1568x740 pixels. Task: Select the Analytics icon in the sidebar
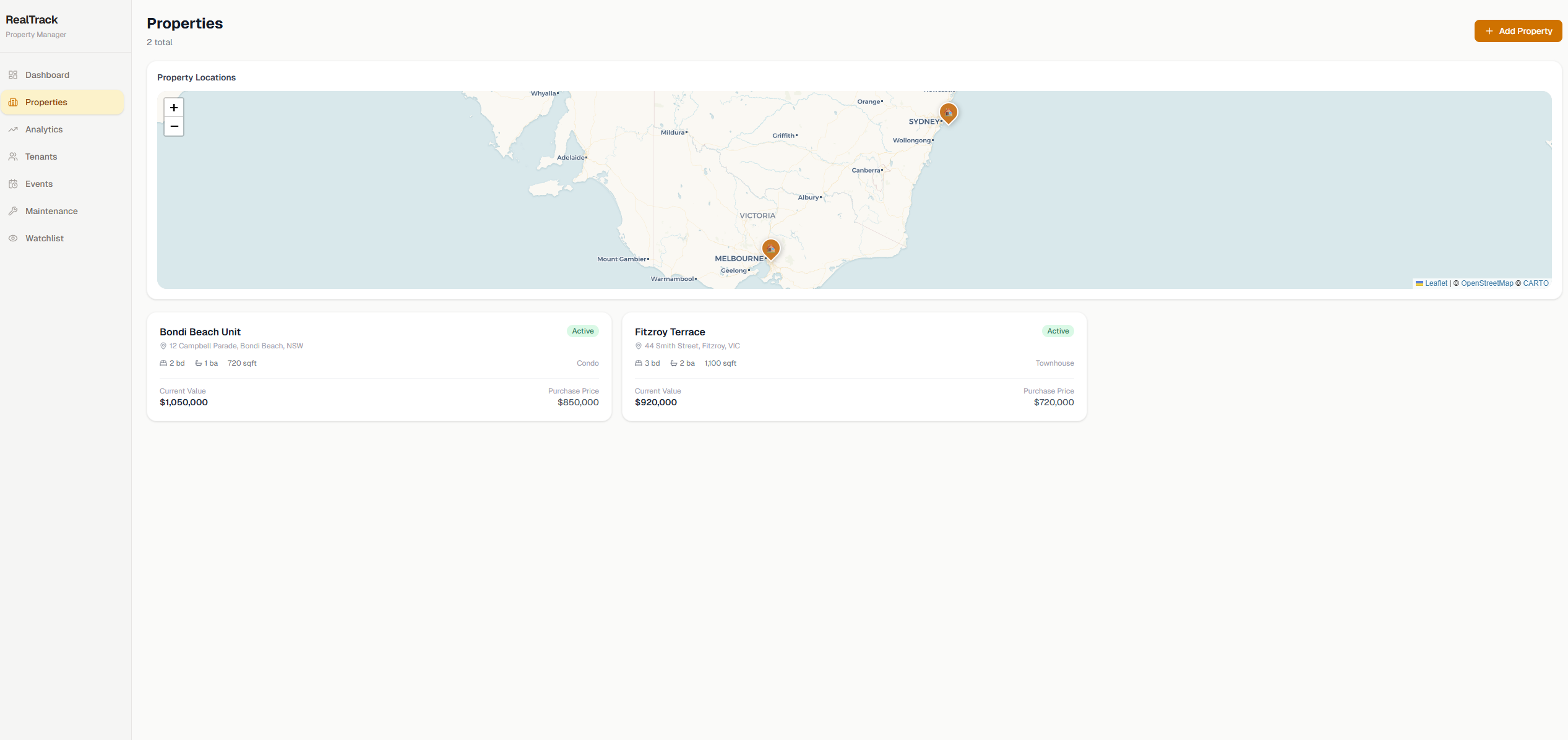(x=13, y=129)
